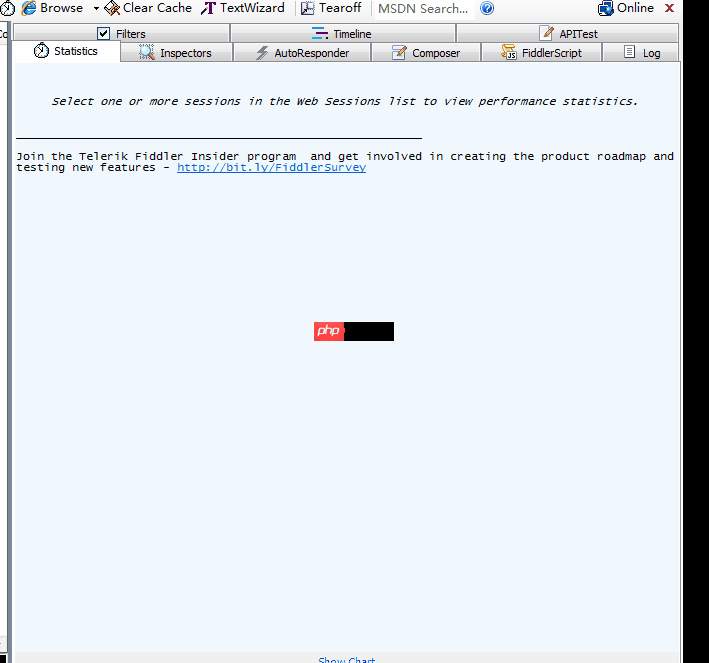
Task: Click the red X toolbar close icon
Action: tap(670, 8)
